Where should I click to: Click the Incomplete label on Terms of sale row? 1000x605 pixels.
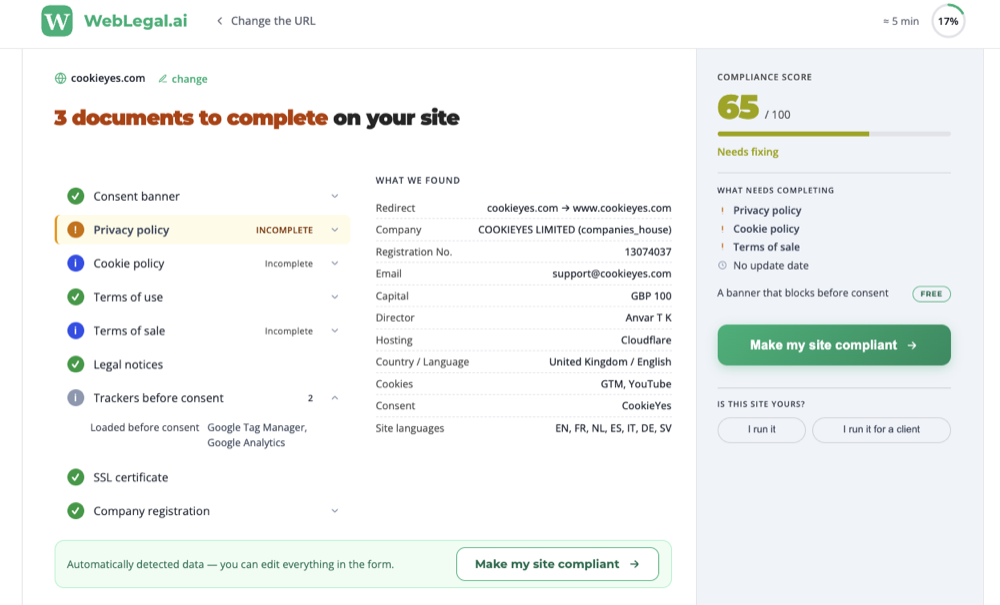289,331
